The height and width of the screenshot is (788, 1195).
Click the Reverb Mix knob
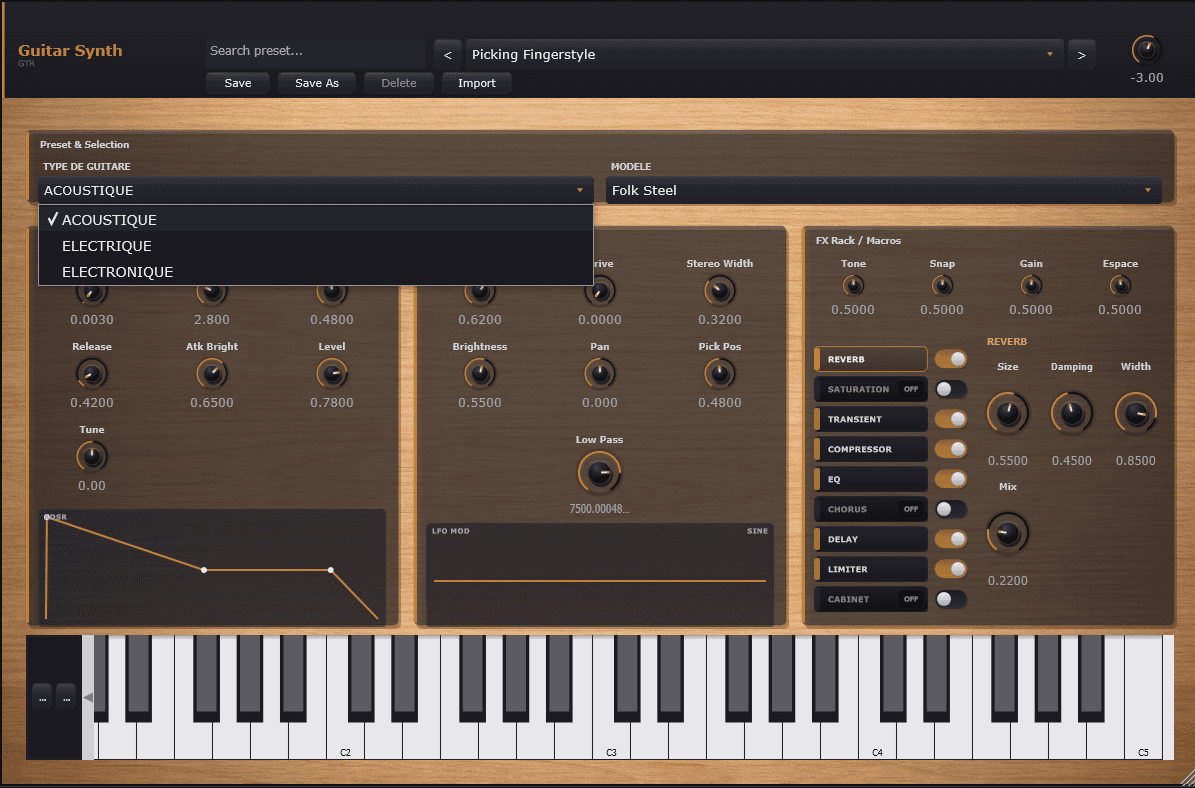[x=1007, y=533]
